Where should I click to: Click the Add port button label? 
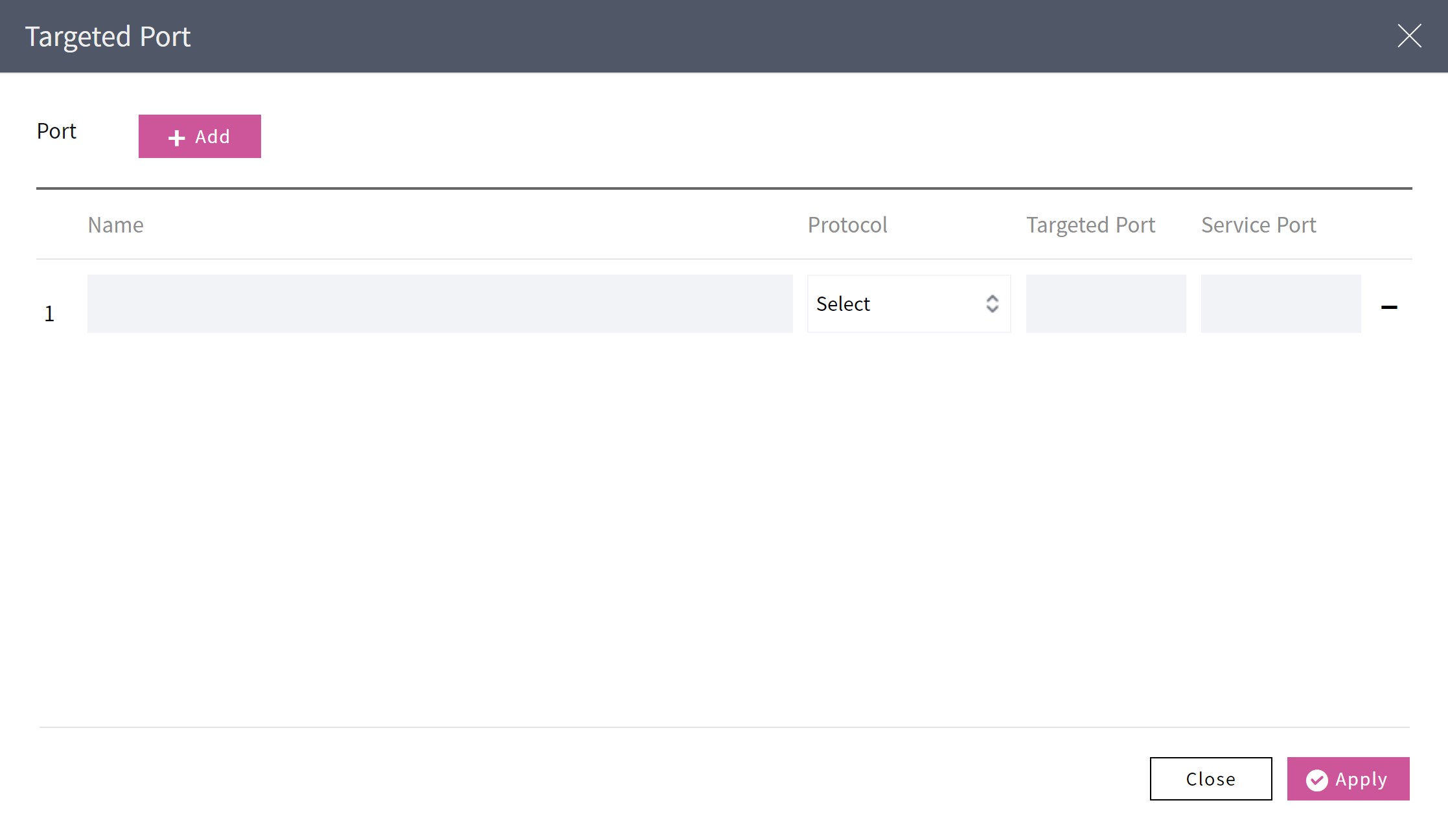coord(213,137)
